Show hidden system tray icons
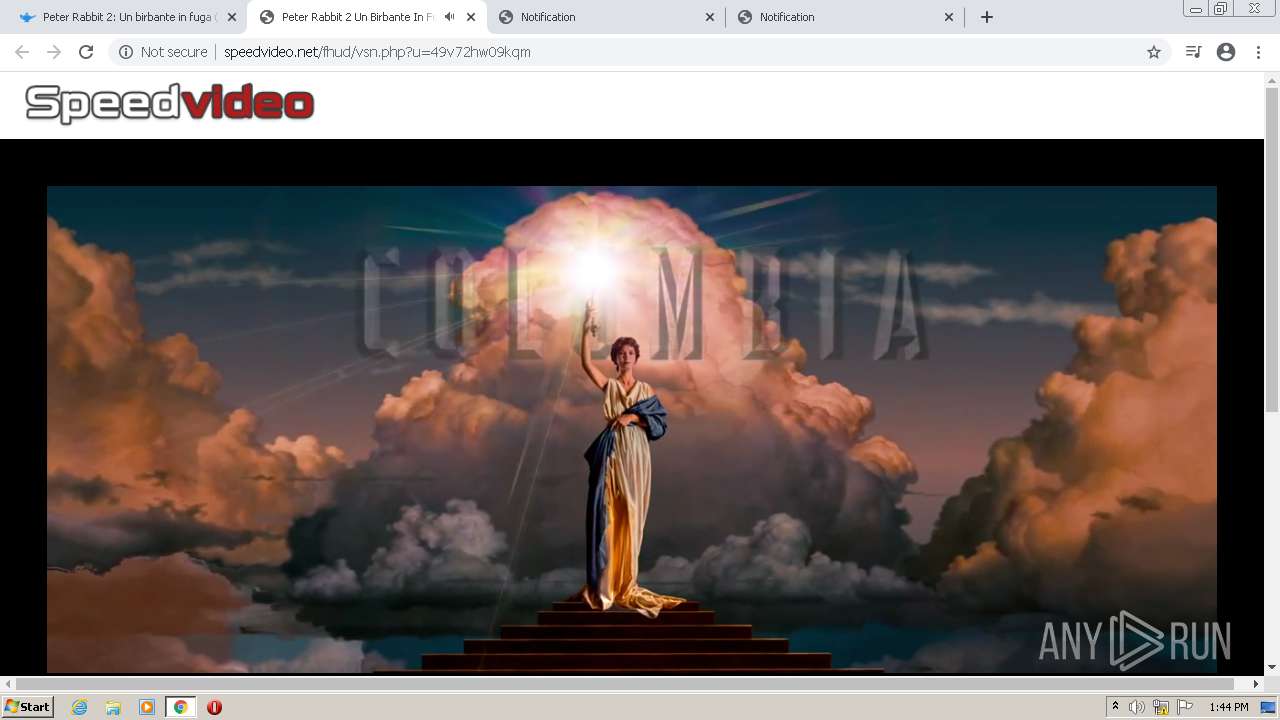Image resolution: width=1280 pixels, height=720 pixels. click(x=1115, y=707)
